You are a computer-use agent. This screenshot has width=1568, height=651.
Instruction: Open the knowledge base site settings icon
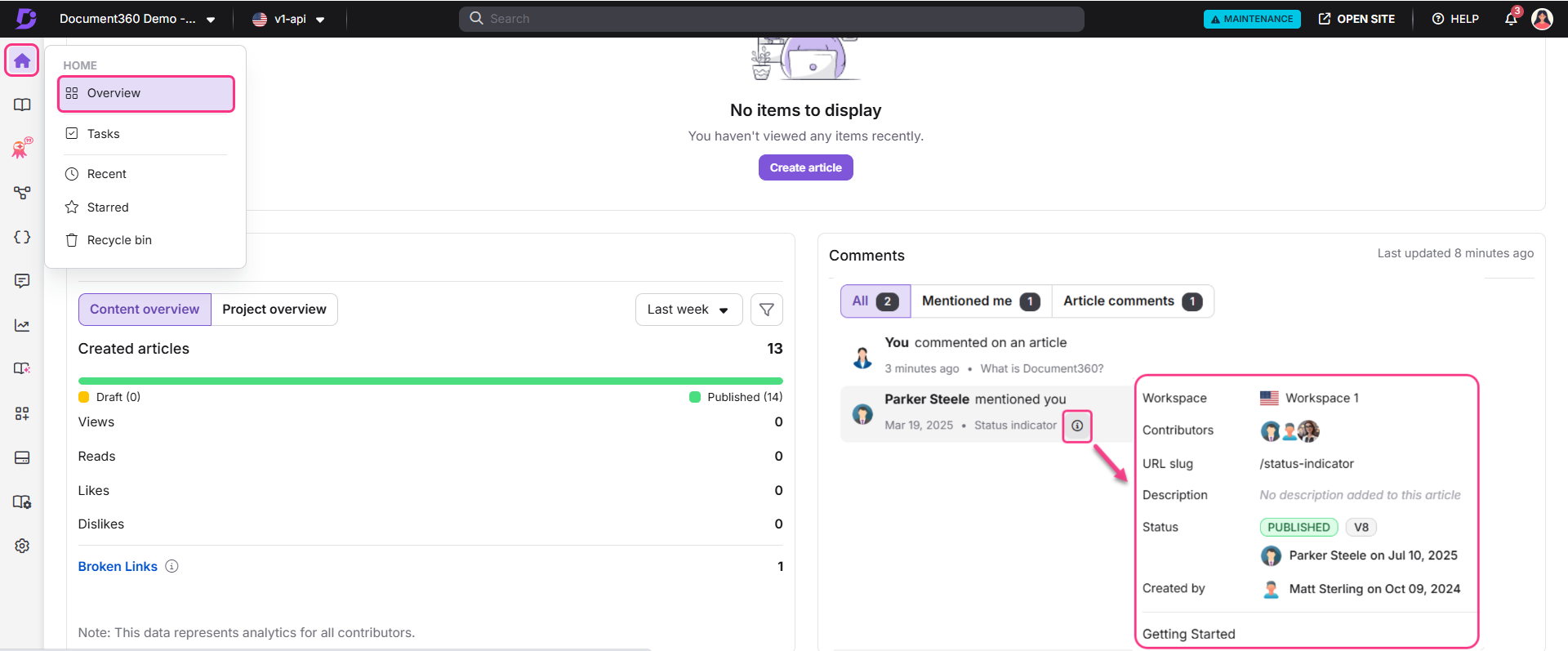pos(22,502)
